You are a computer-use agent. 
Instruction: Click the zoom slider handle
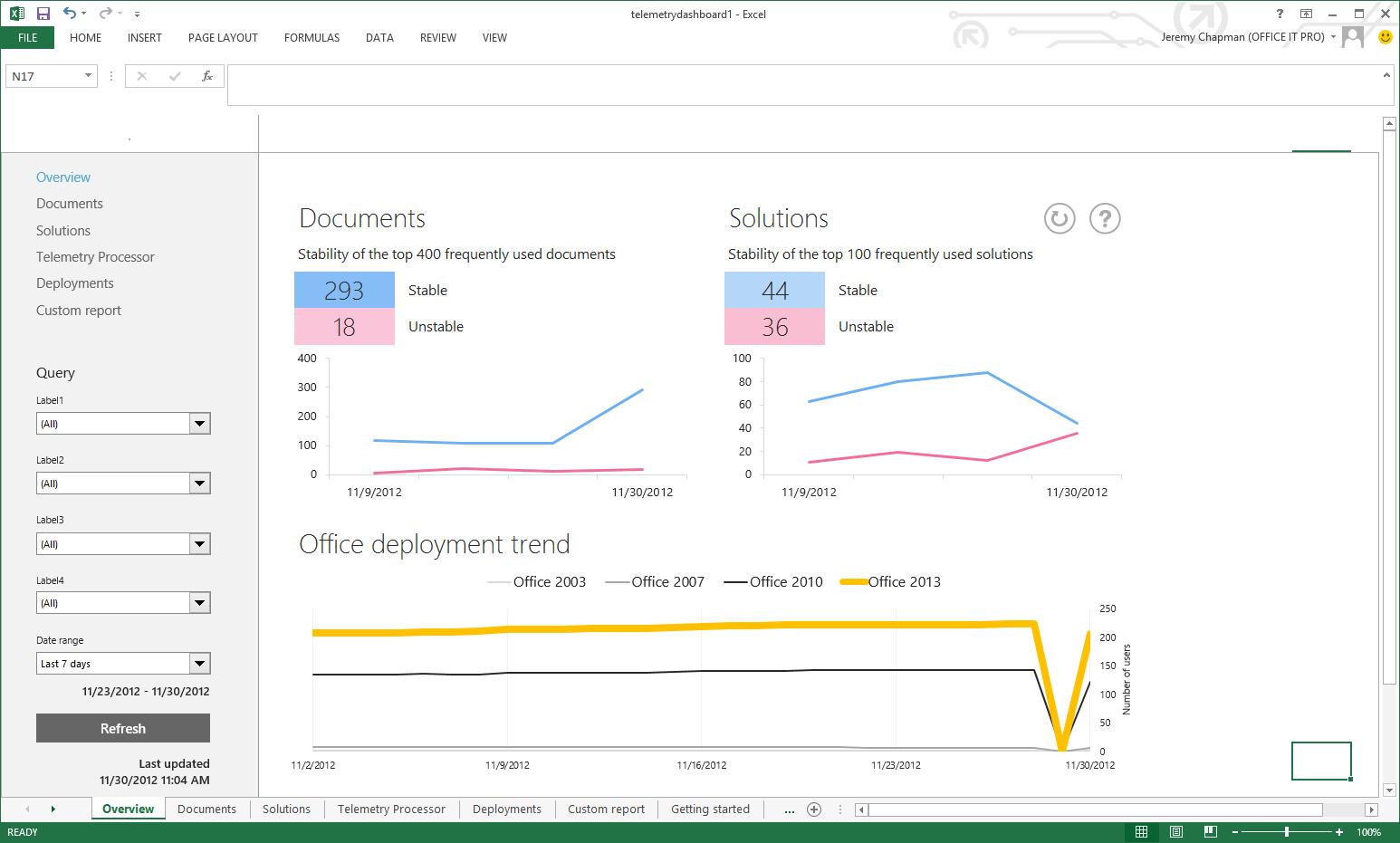click(1287, 832)
